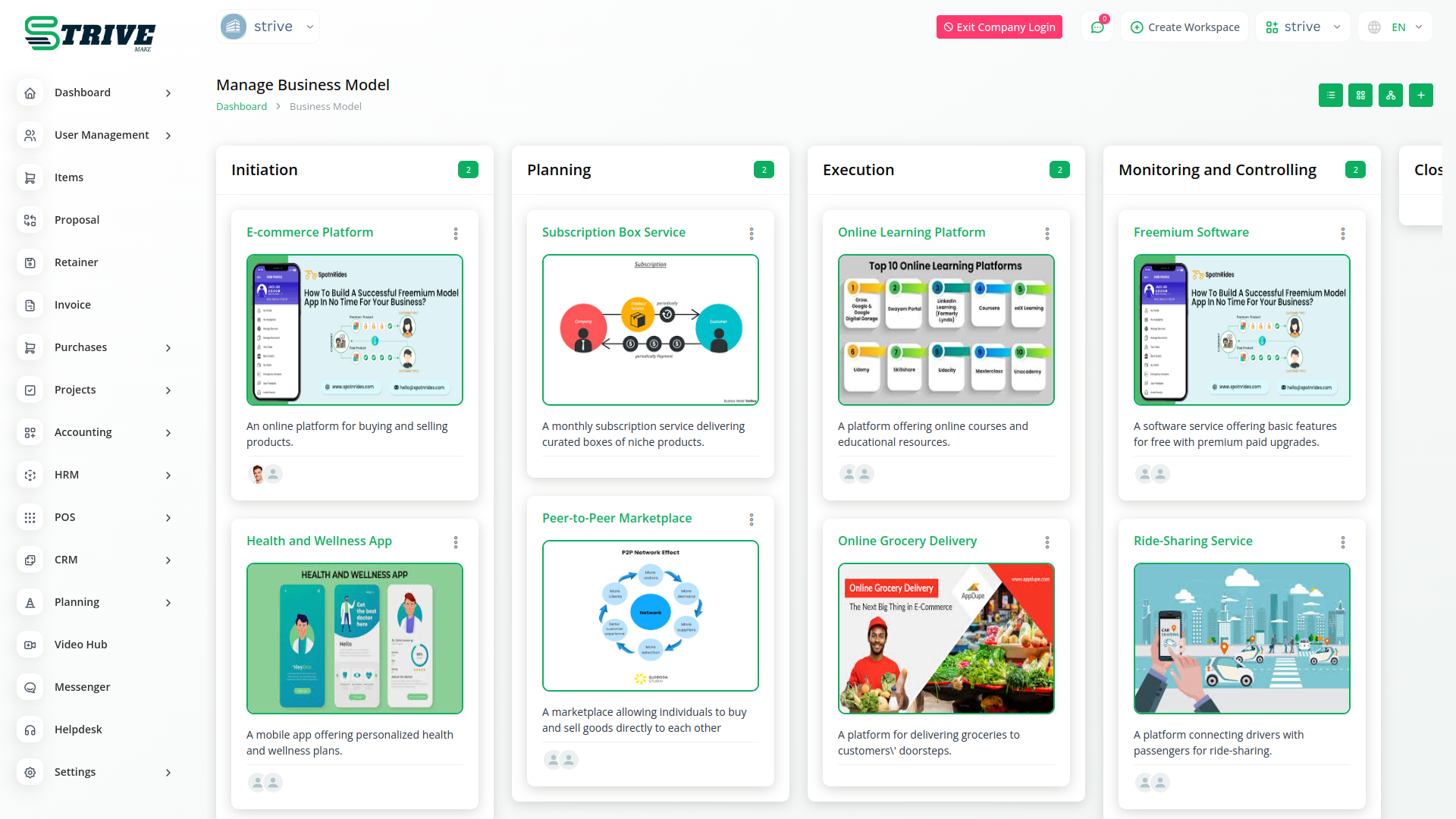
Task: Click the Create Workspace button
Action: tap(1185, 27)
